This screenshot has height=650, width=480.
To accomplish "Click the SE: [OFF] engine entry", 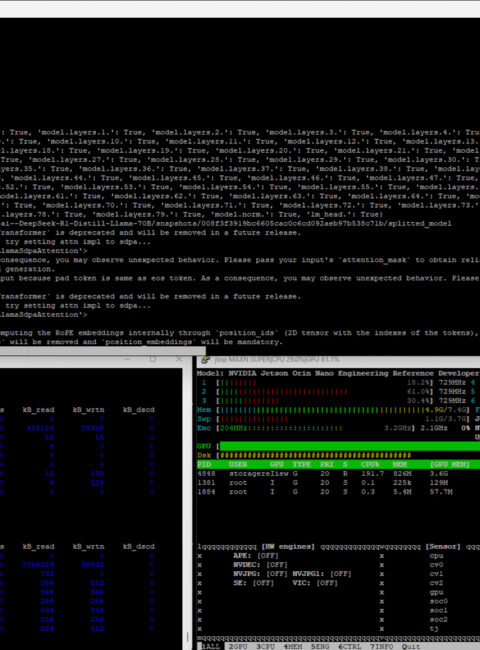I will coord(254,583).
